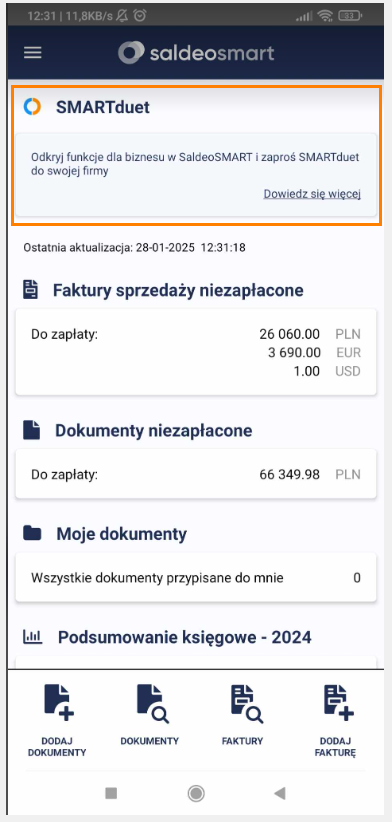Image resolution: width=392 pixels, height=822 pixels.
Task: Select Wszystkie dokumenty przypisane do mnie row
Action: pyautogui.click(x=196, y=578)
